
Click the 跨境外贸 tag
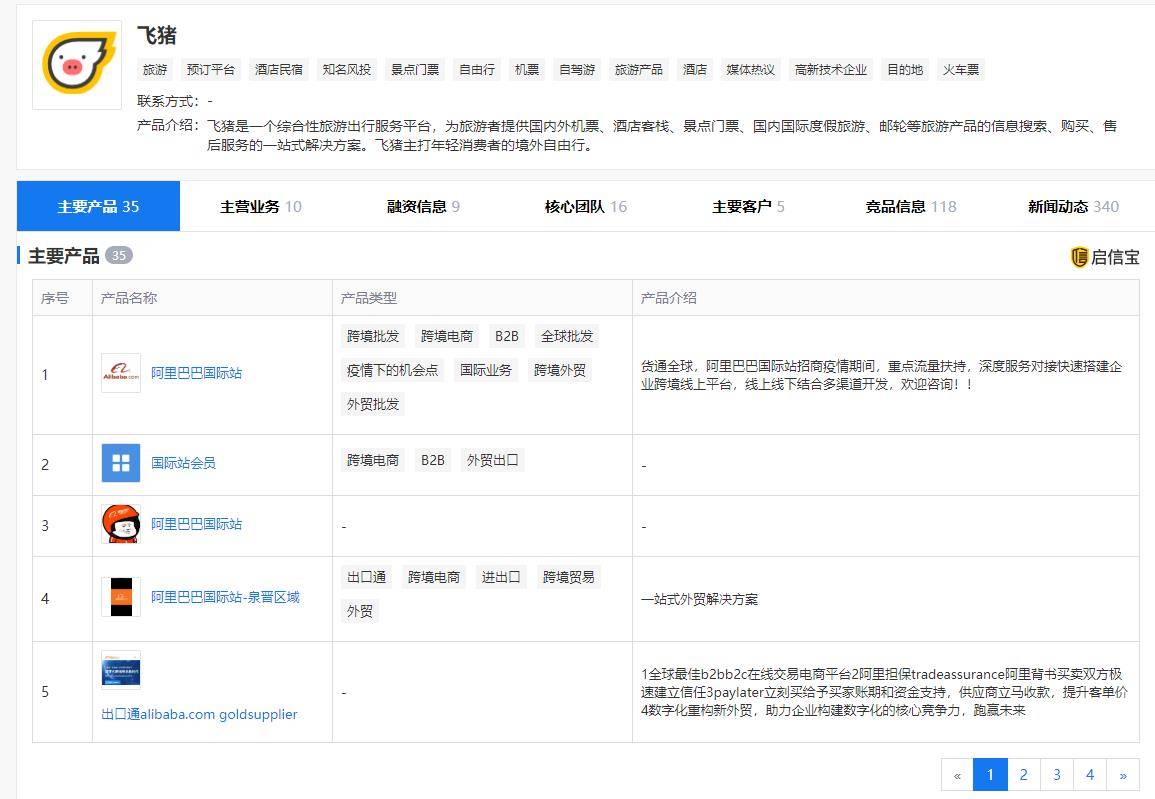560,370
